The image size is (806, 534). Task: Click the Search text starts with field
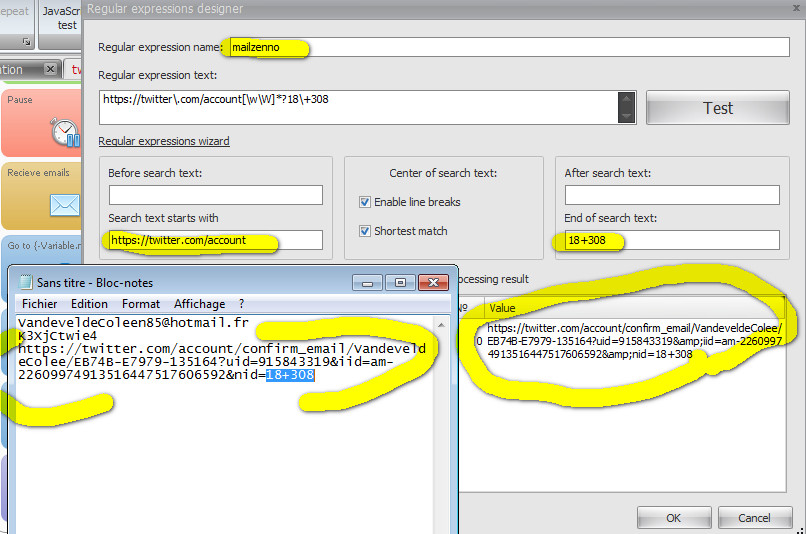click(216, 241)
